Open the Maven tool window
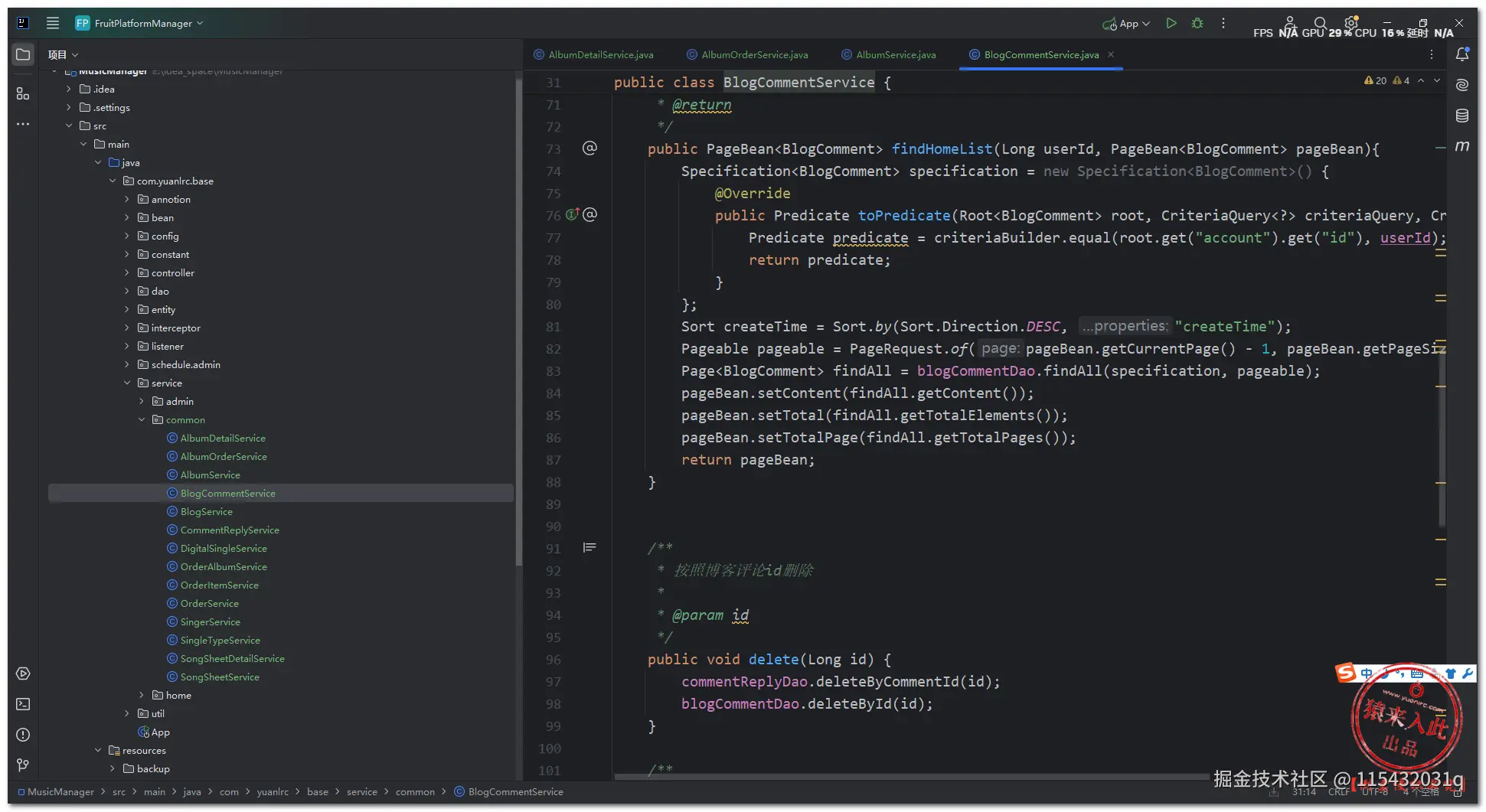 click(x=1462, y=145)
